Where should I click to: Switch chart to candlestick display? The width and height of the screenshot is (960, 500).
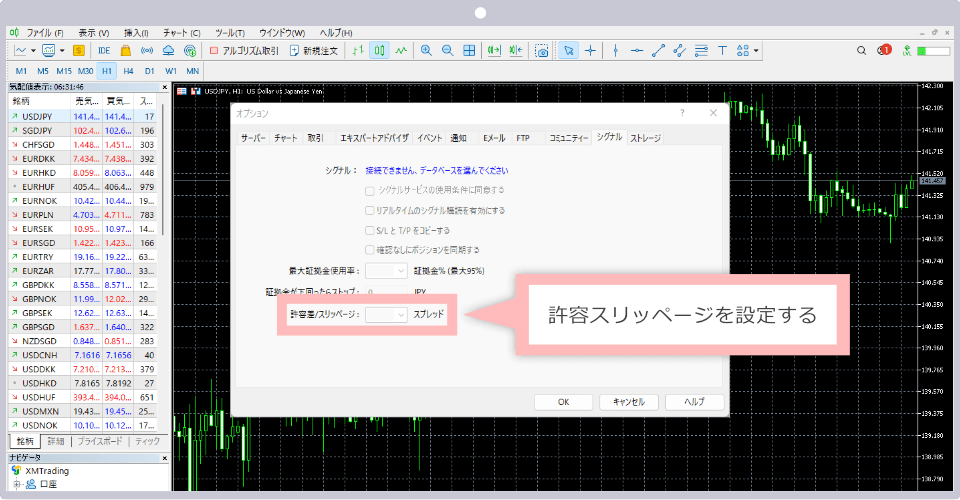point(380,50)
